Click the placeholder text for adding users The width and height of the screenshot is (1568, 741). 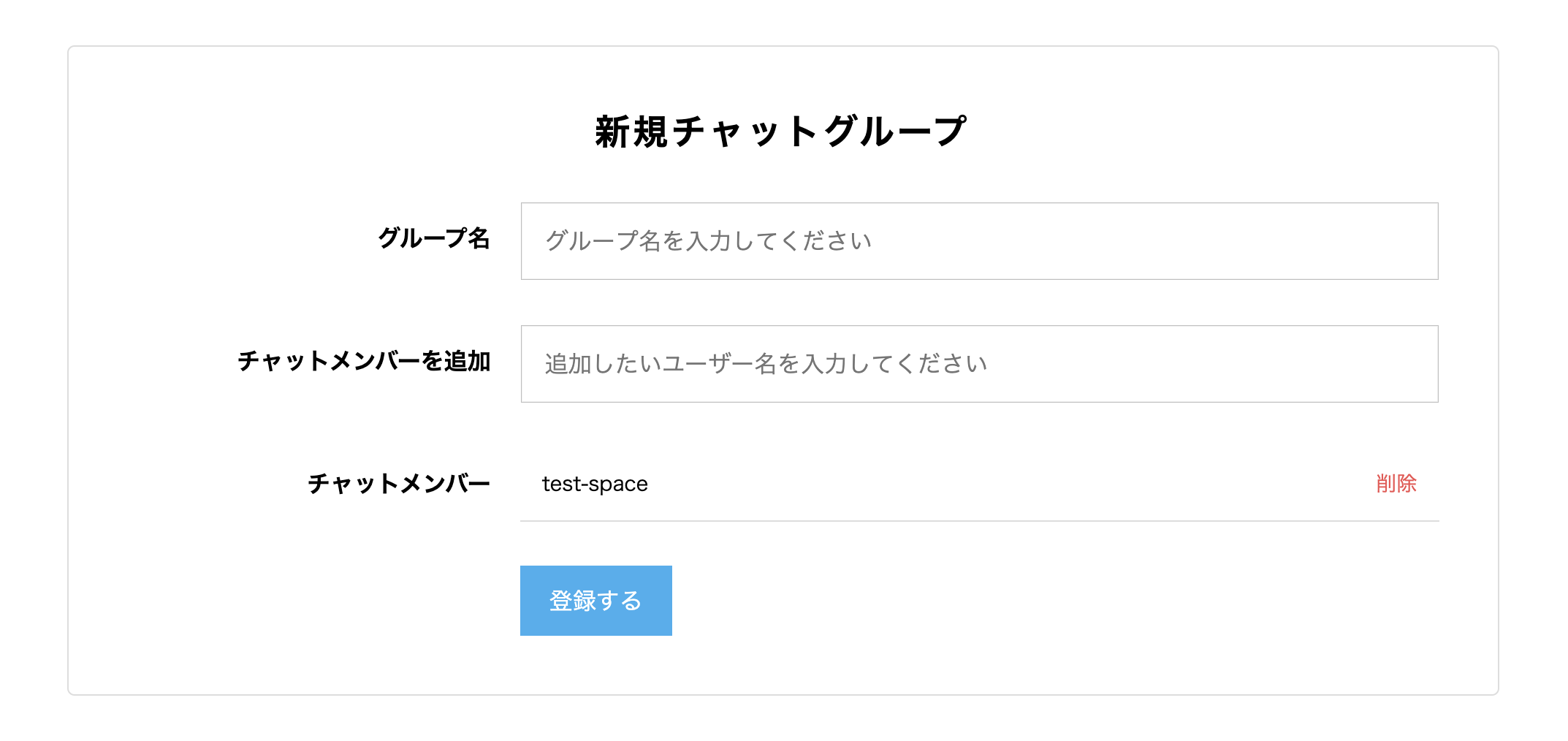coord(765,363)
